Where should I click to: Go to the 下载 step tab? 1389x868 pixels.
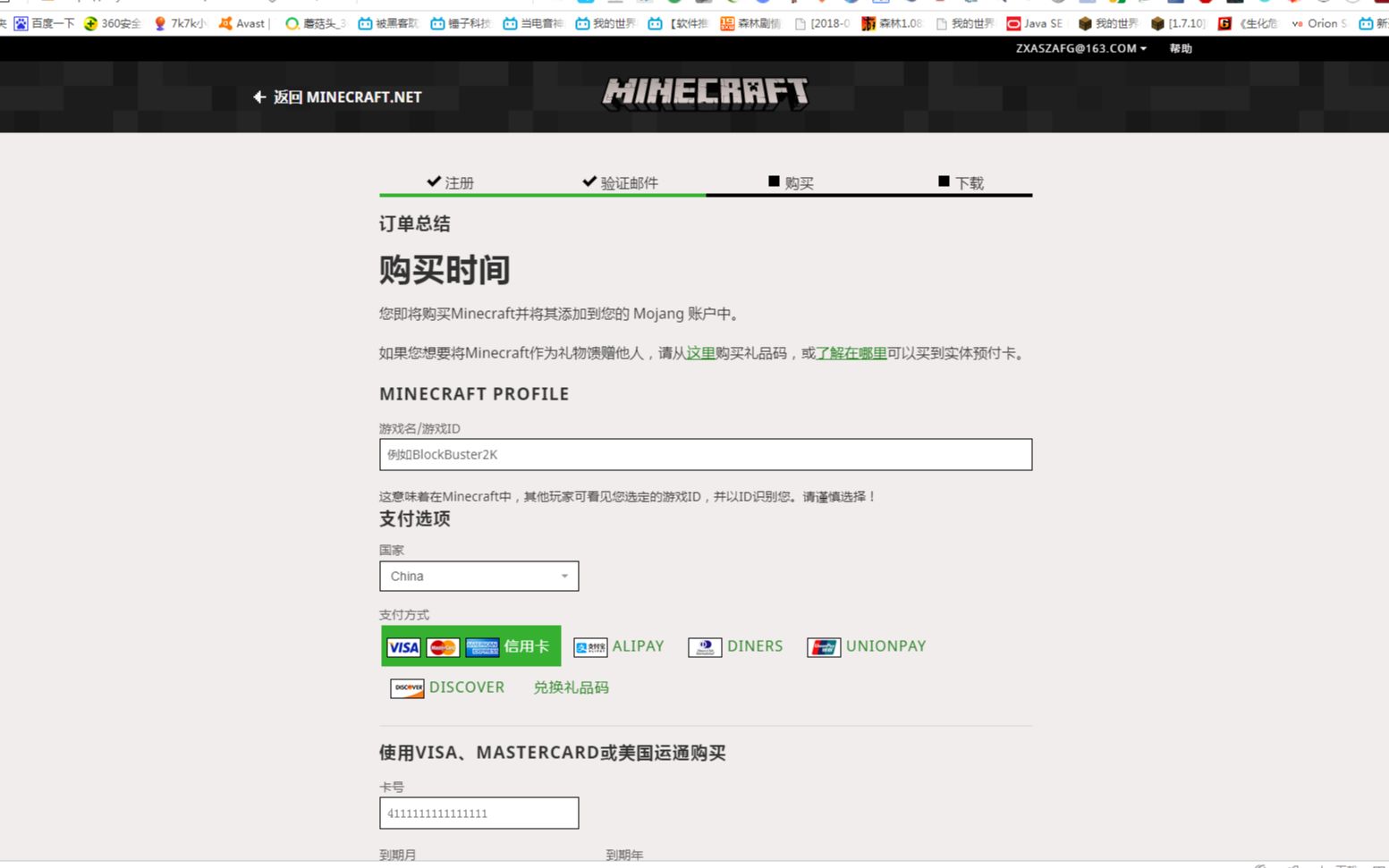(961, 182)
